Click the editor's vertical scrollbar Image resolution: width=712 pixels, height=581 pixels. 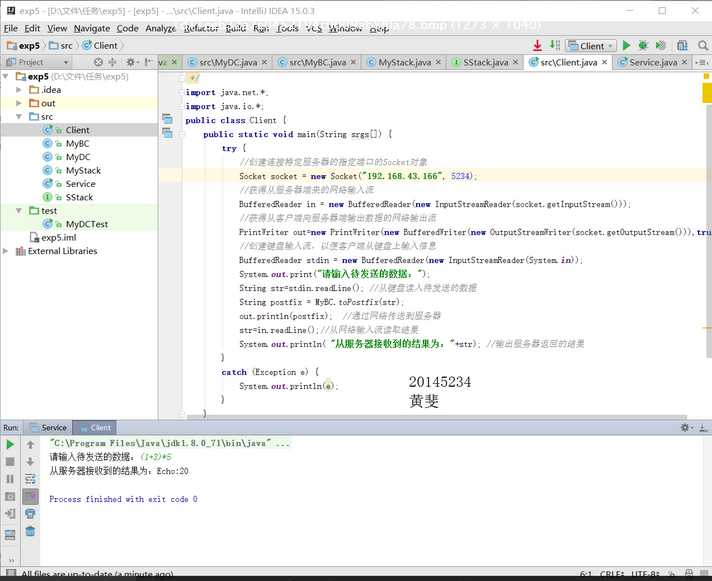[x=709, y=231]
